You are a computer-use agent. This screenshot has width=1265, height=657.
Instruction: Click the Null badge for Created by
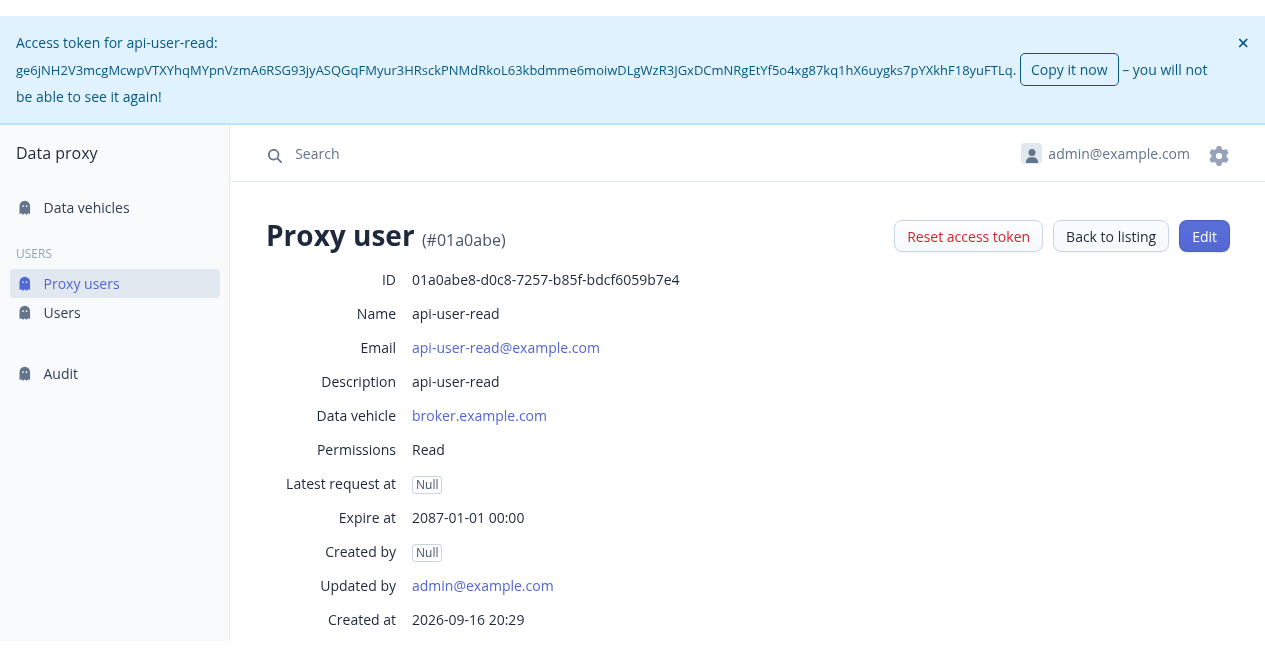[x=427, y=552]
